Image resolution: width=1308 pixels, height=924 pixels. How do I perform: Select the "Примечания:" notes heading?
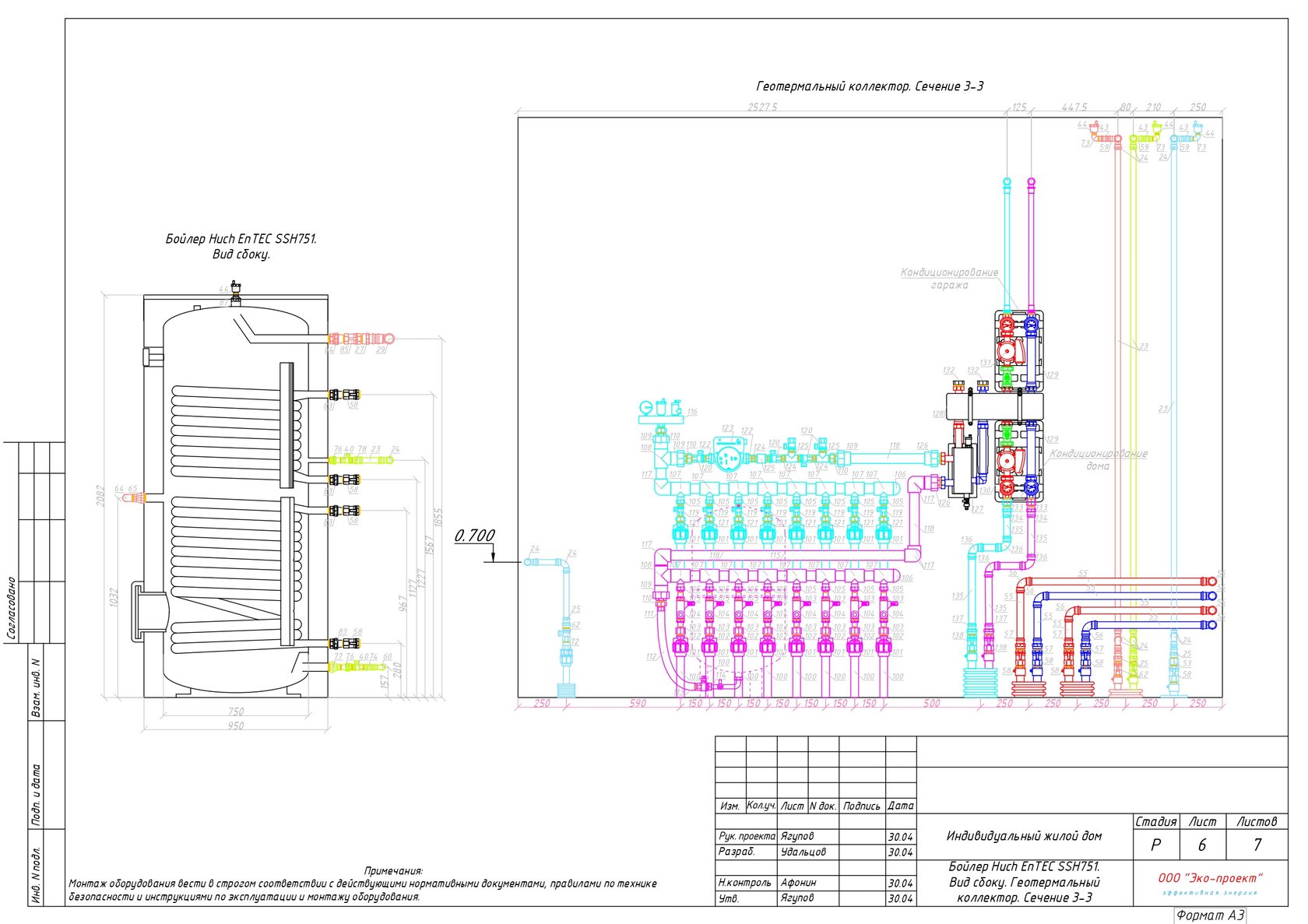tap(393, 871)
